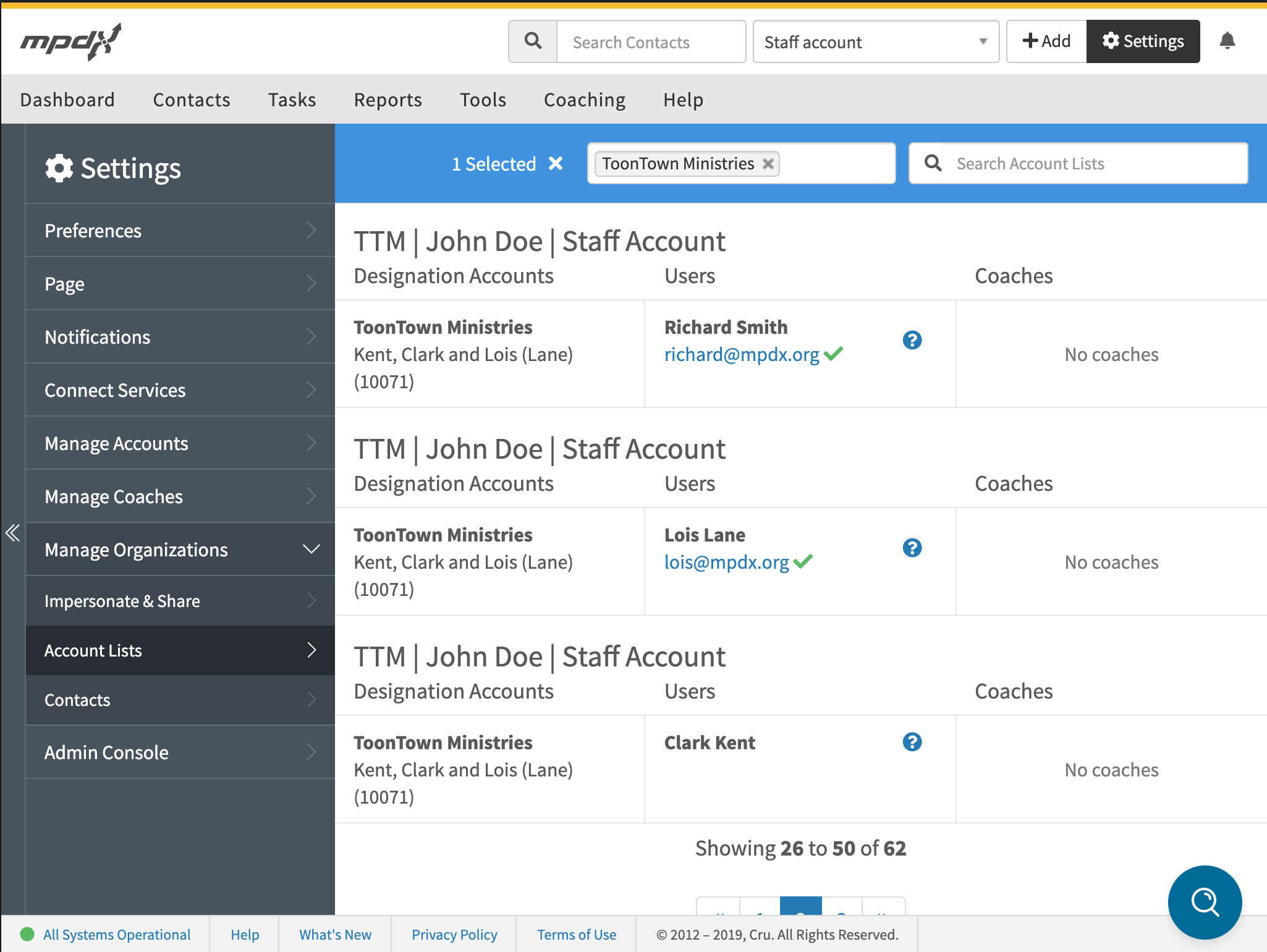1267x952 pixels.
Task: Click the magnifier icon beside Search Contacts
Action: (533, 41)
